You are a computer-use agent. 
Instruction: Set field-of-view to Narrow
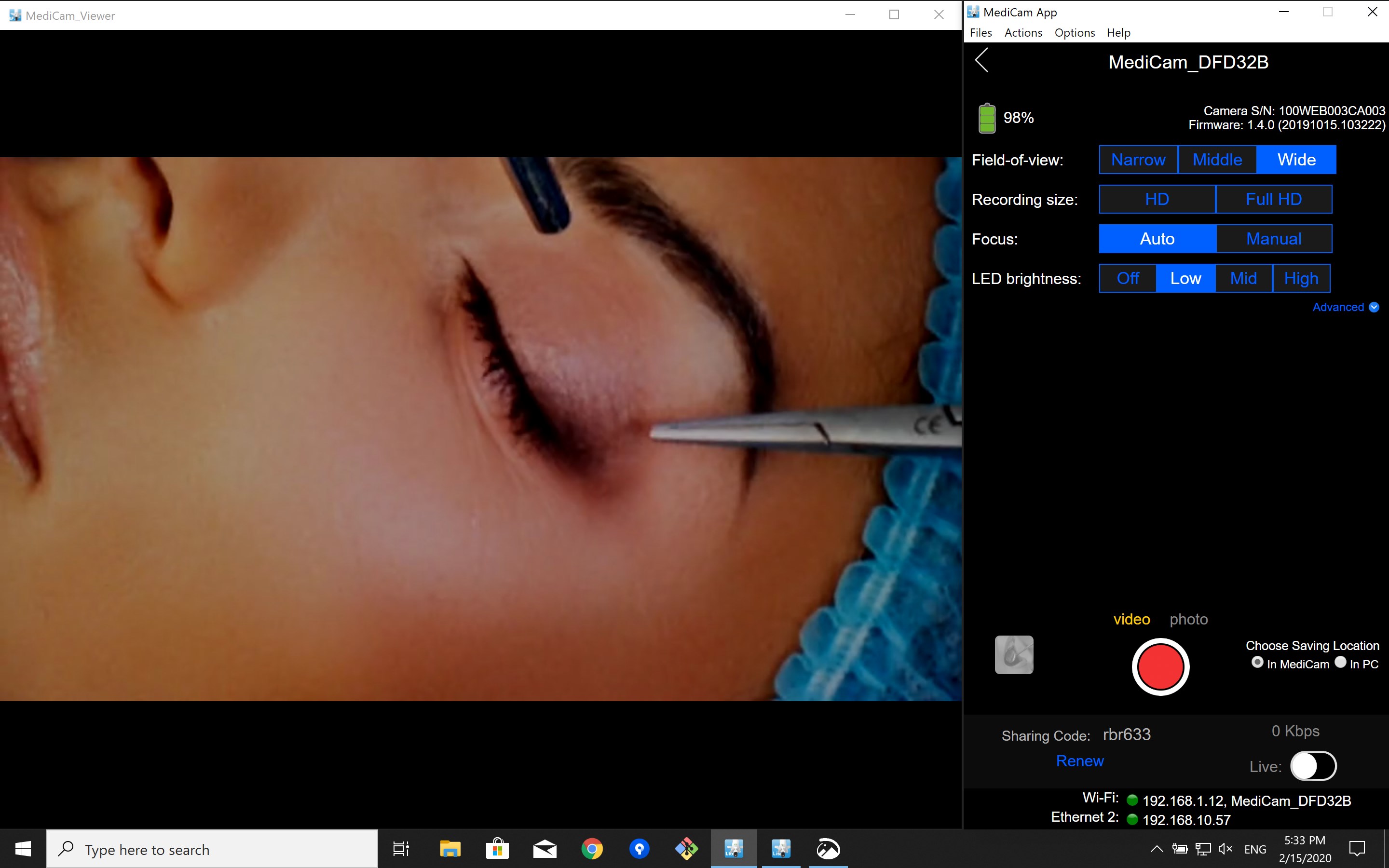(x=1138, y=160)
